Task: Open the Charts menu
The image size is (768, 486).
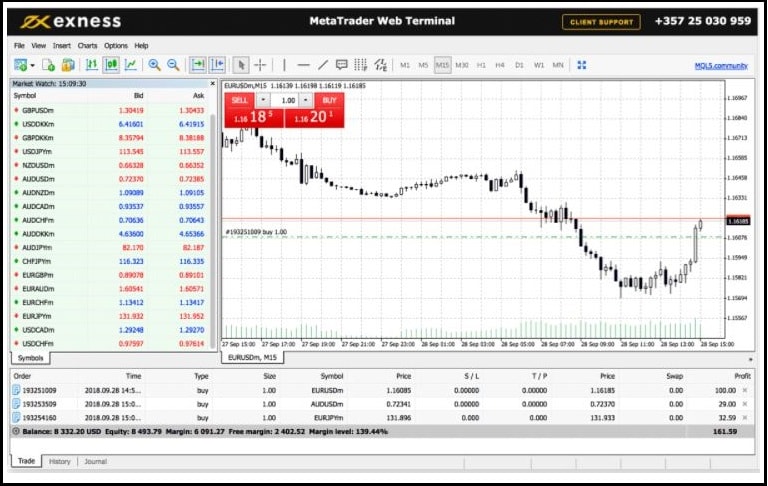Action: tap(87, 45)
